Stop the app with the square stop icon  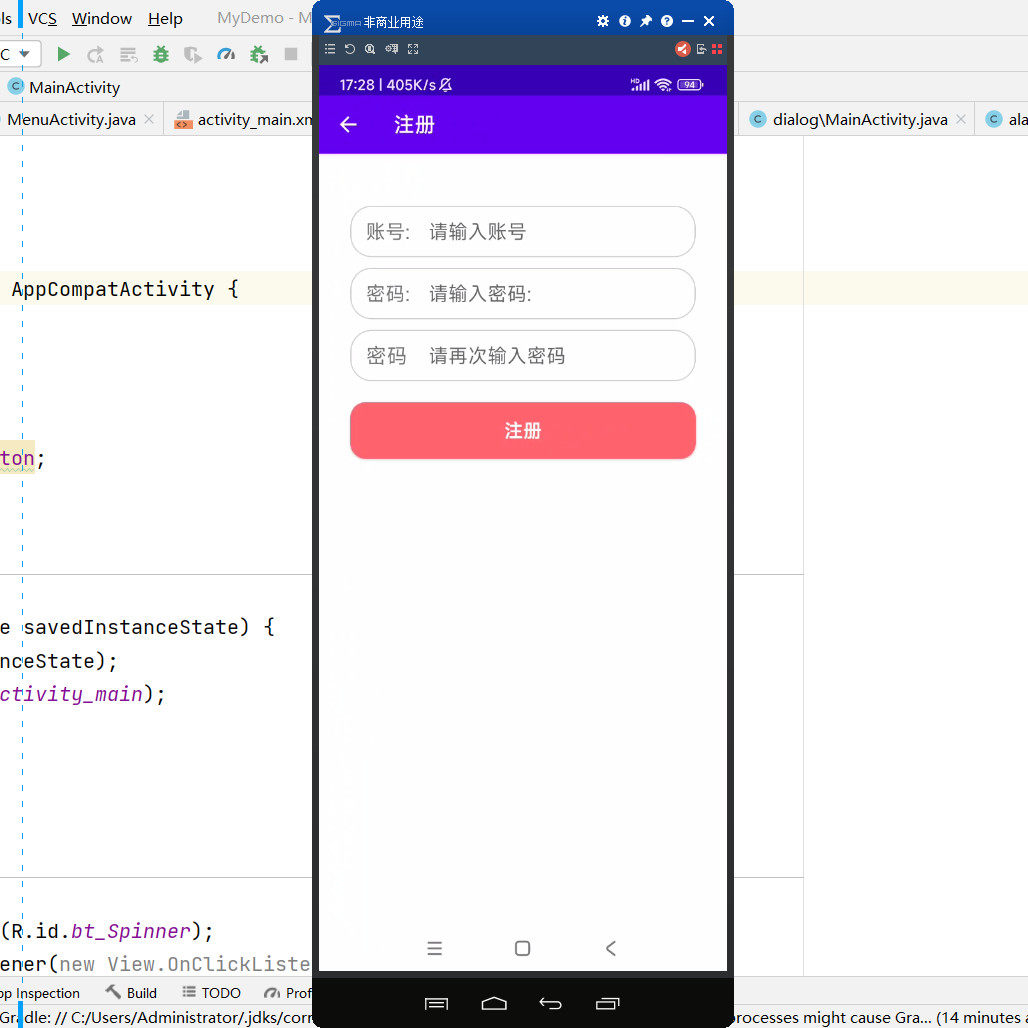click(290, 54)
